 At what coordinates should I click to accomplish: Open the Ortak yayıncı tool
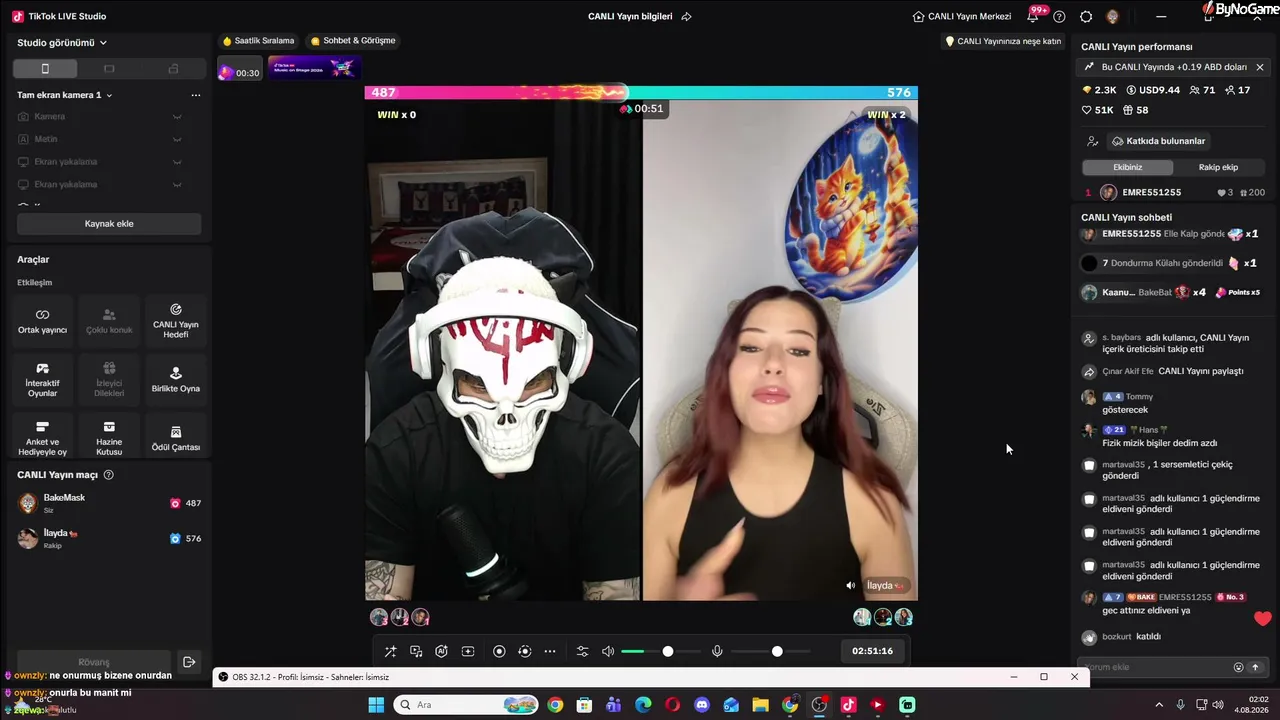pyautogui.click(x=42, y=321)
